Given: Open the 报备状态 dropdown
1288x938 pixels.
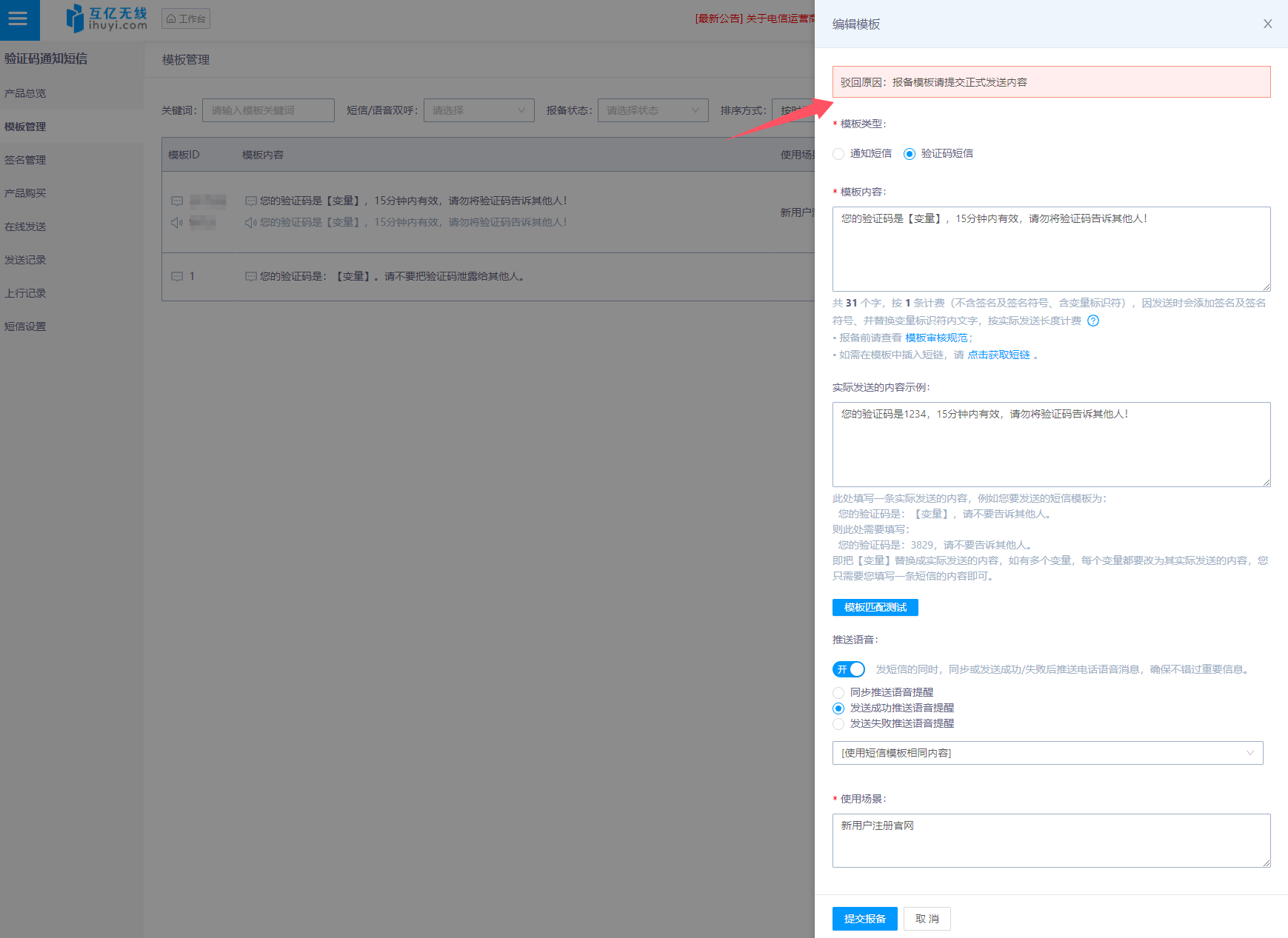Looking at the screenshot, I should 653,110.
